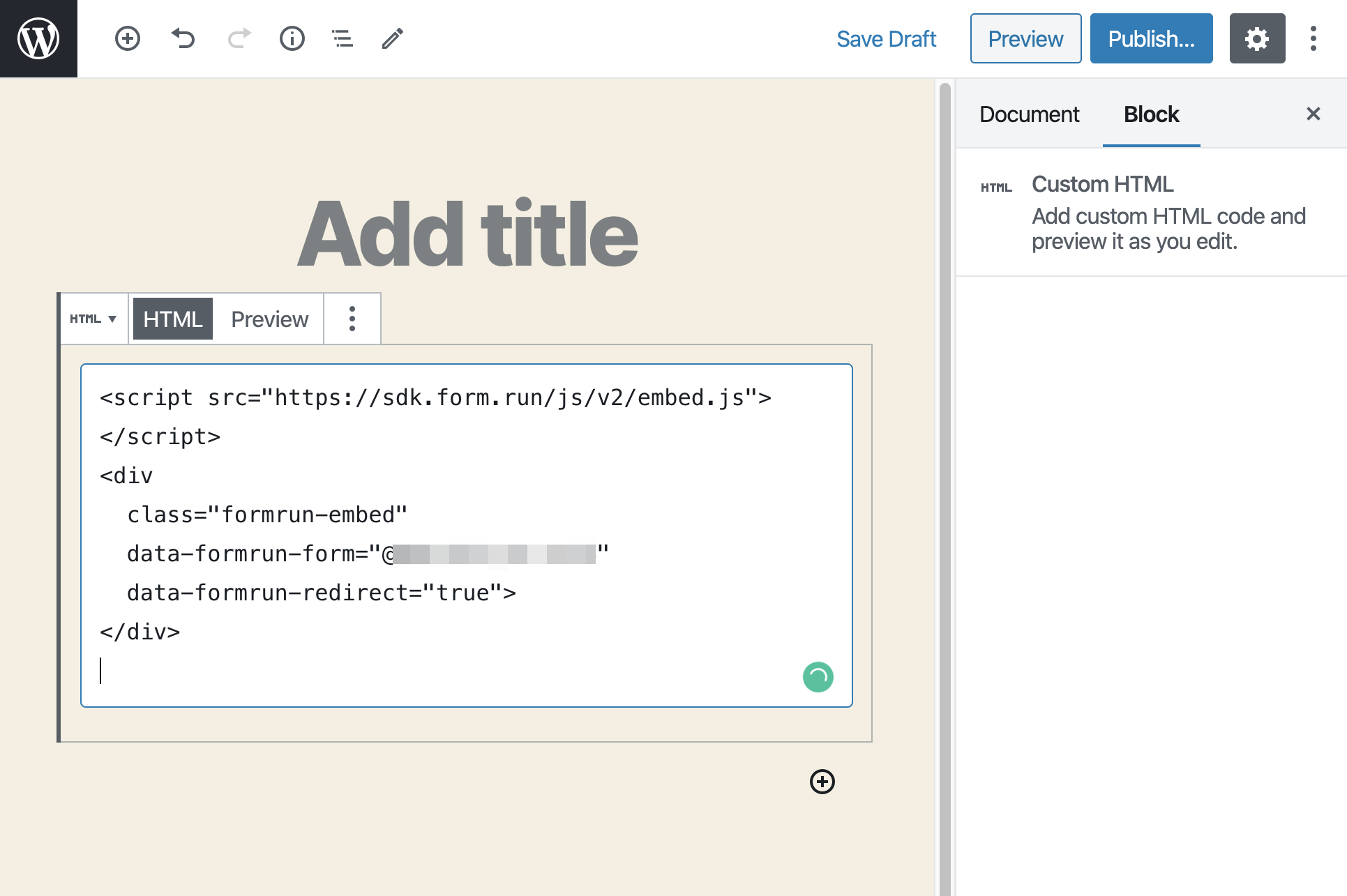Image resolution: width=1347 pixels, height=896 pixels.
Task: Click the Publish… button
Action: point(1151,38)
